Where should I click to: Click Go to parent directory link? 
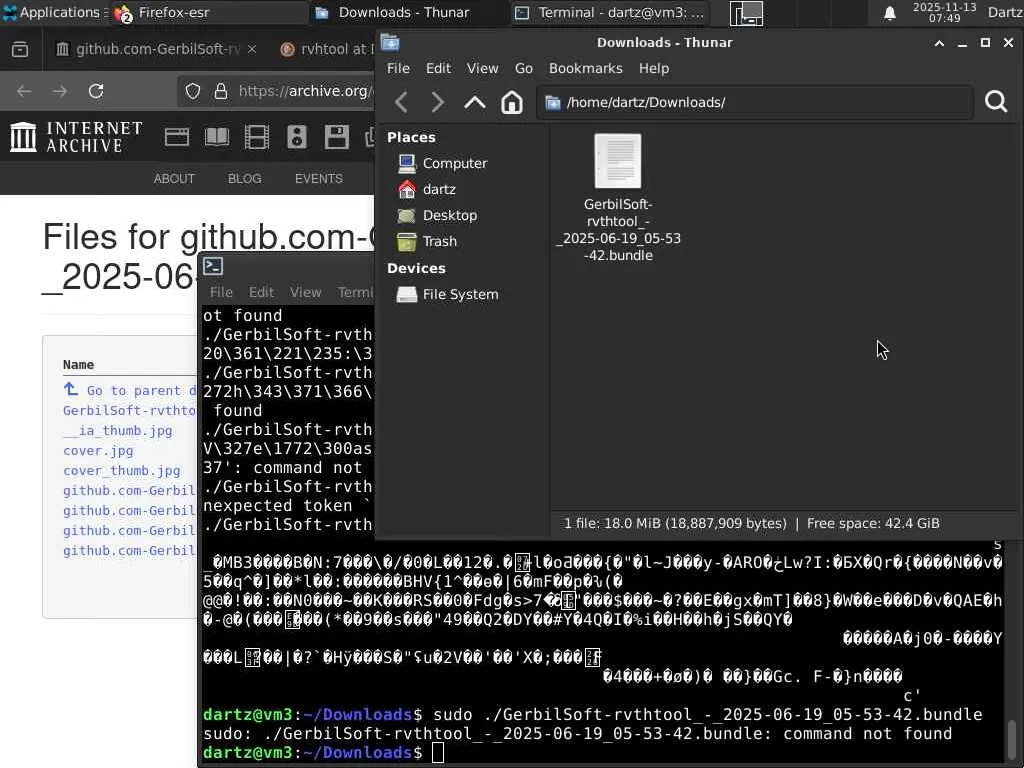tap(130, 391)
